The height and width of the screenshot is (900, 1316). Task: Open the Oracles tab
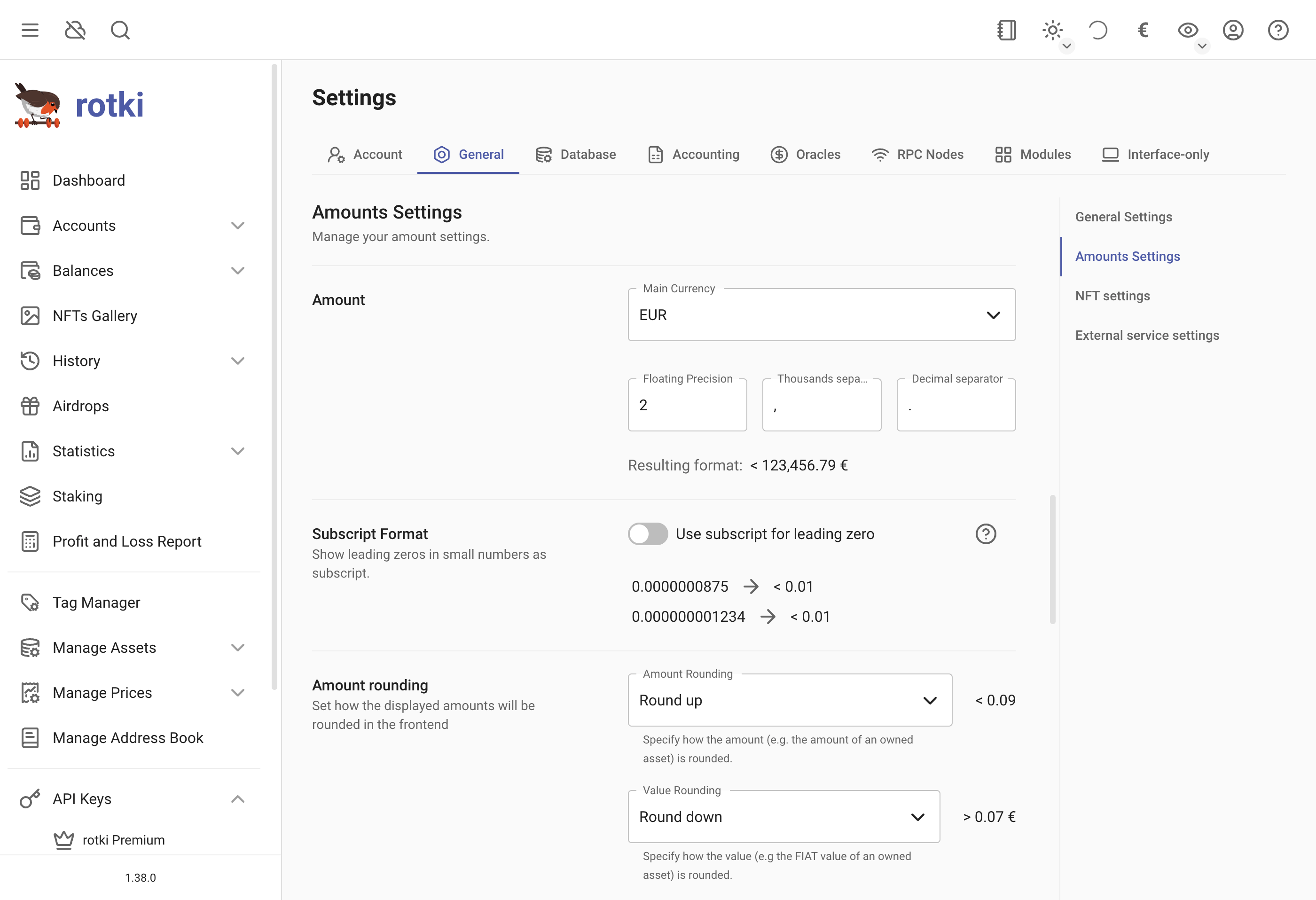click(x=805, y=154)
